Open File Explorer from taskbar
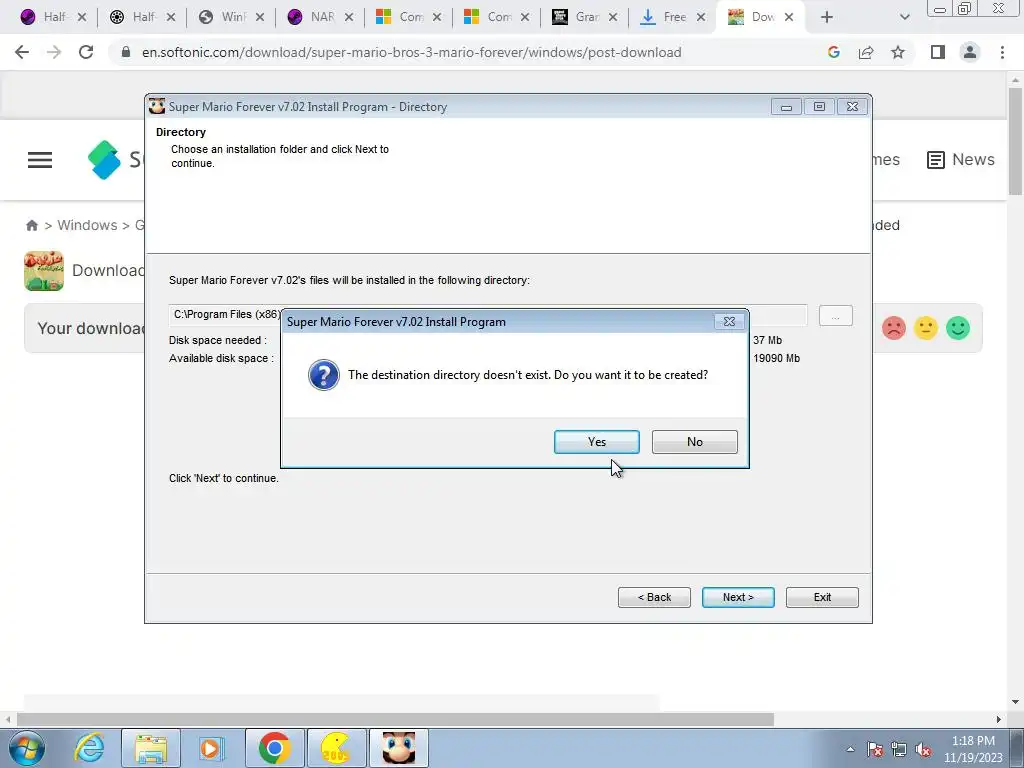 click(151, 748)
